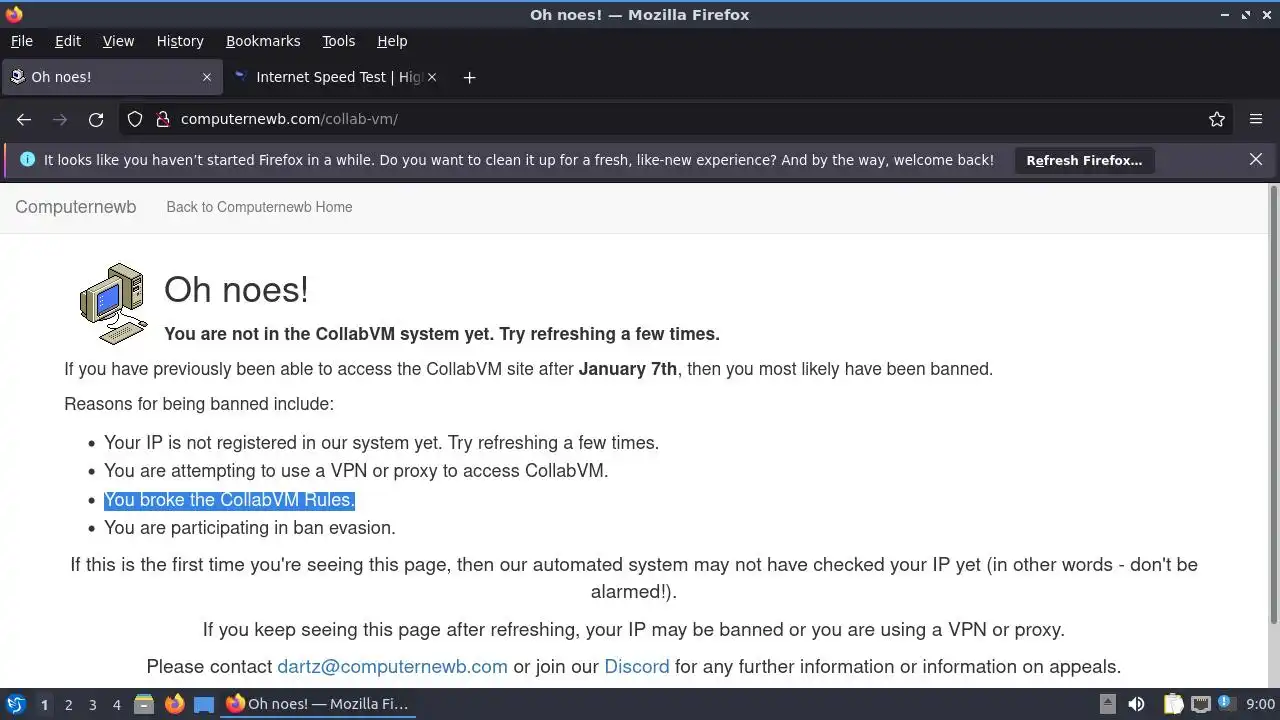Viewport: 1280px width, 720px height.
Task: Switch to workspace 3
Action: pos(92,705)
